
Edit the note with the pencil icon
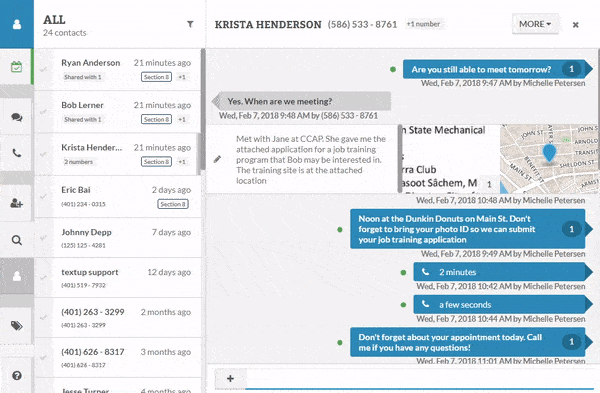click(x=217, y=159)
